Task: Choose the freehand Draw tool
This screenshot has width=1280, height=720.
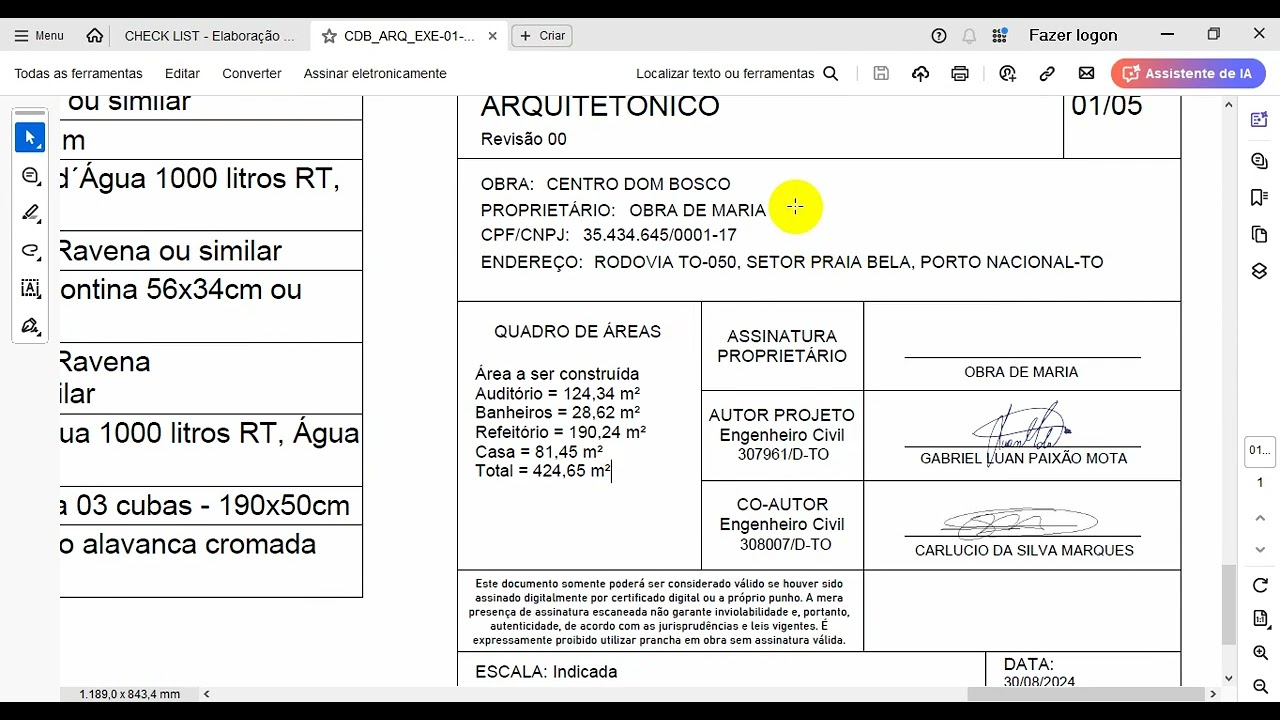Action: 30,251
